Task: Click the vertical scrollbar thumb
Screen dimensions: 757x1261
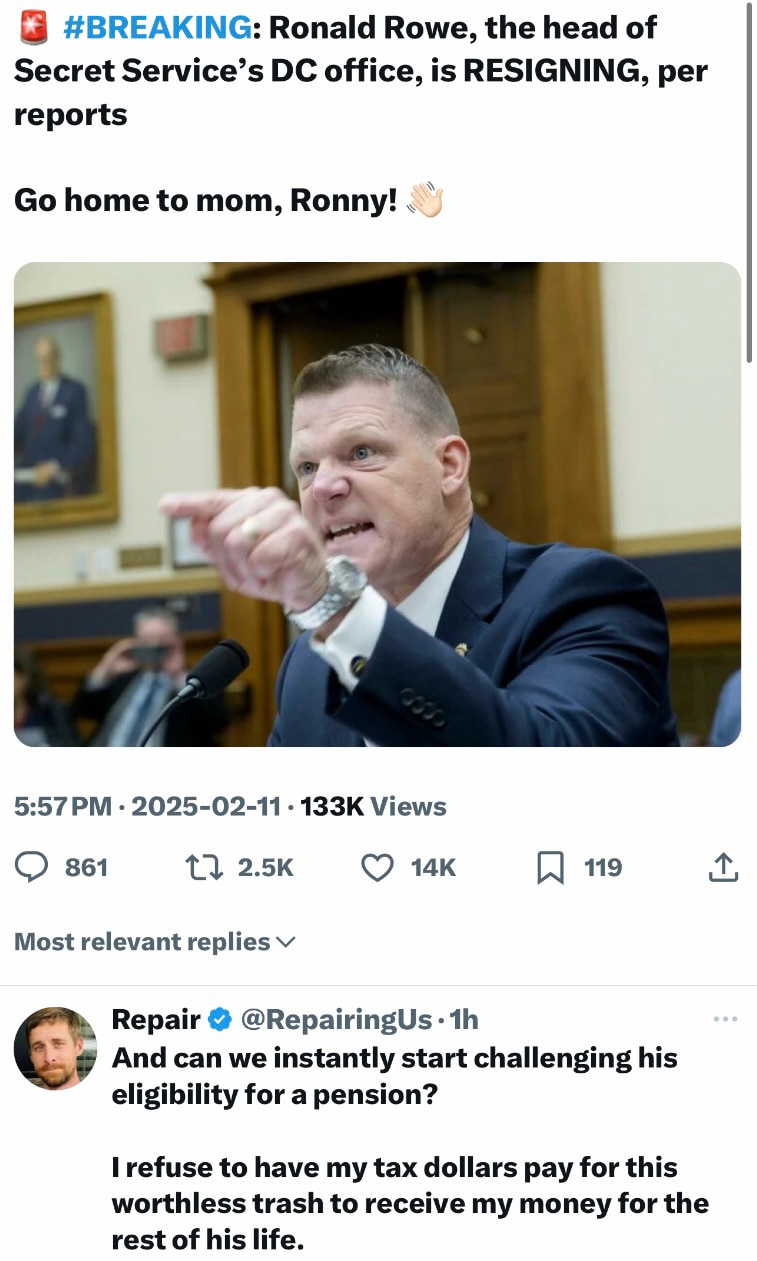Action: point(749,180)
